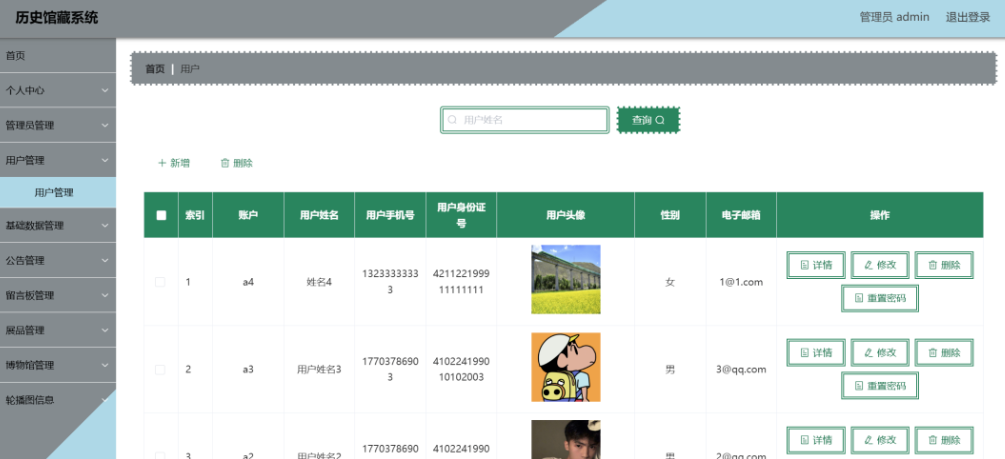Click 删除 trash icon in a3 row
Viewport: 1005px width, 459px height.
pyautogui.click(x=933, y=353)
